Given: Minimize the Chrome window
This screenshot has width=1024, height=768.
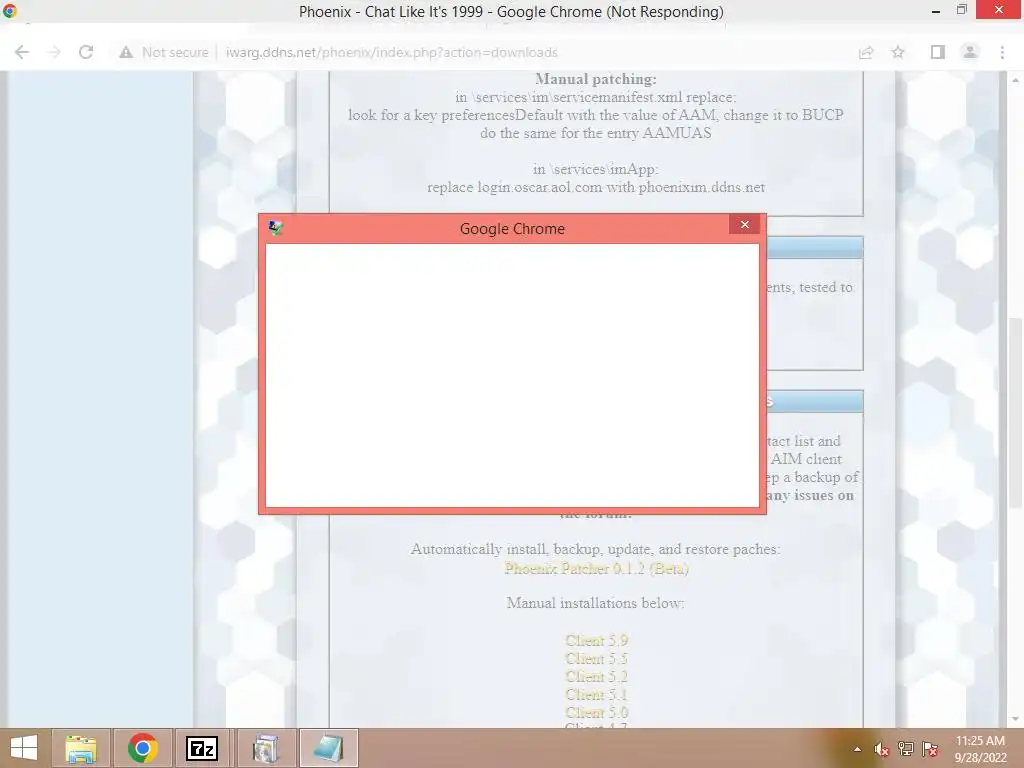Looking at the screenshot, I should 936,11.
